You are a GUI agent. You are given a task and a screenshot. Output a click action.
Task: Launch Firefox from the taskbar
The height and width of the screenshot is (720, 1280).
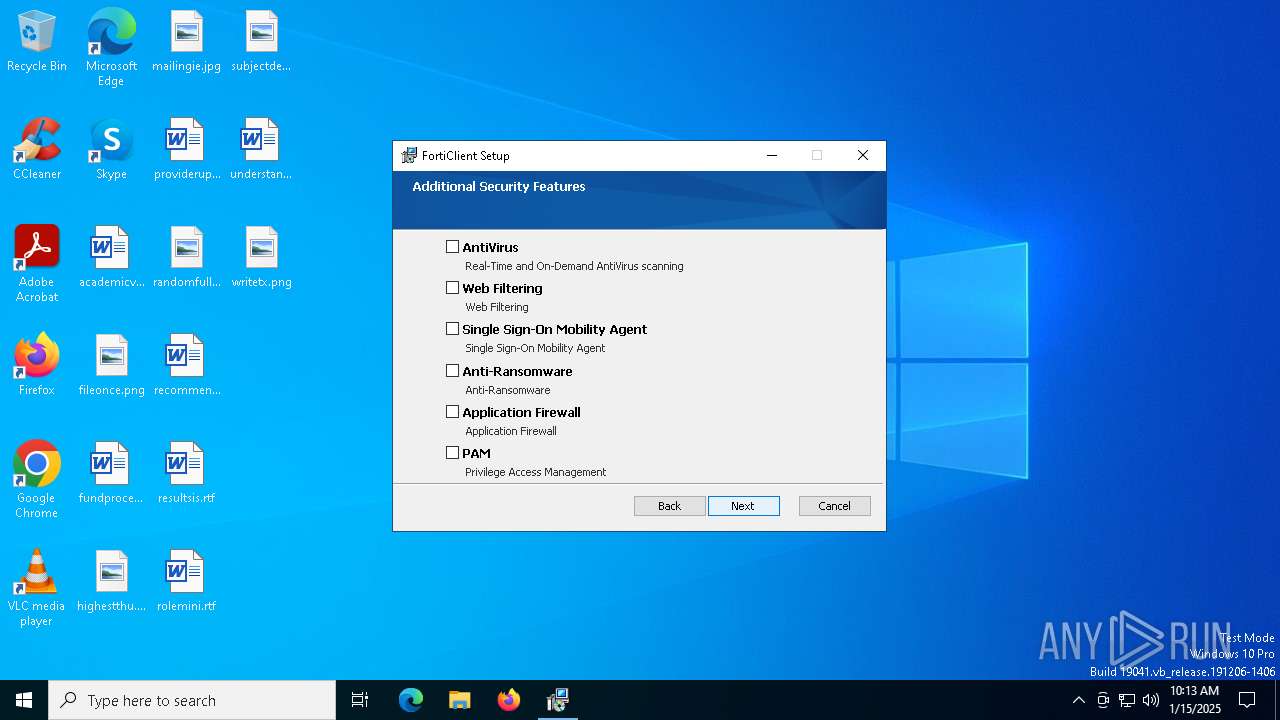509,700
